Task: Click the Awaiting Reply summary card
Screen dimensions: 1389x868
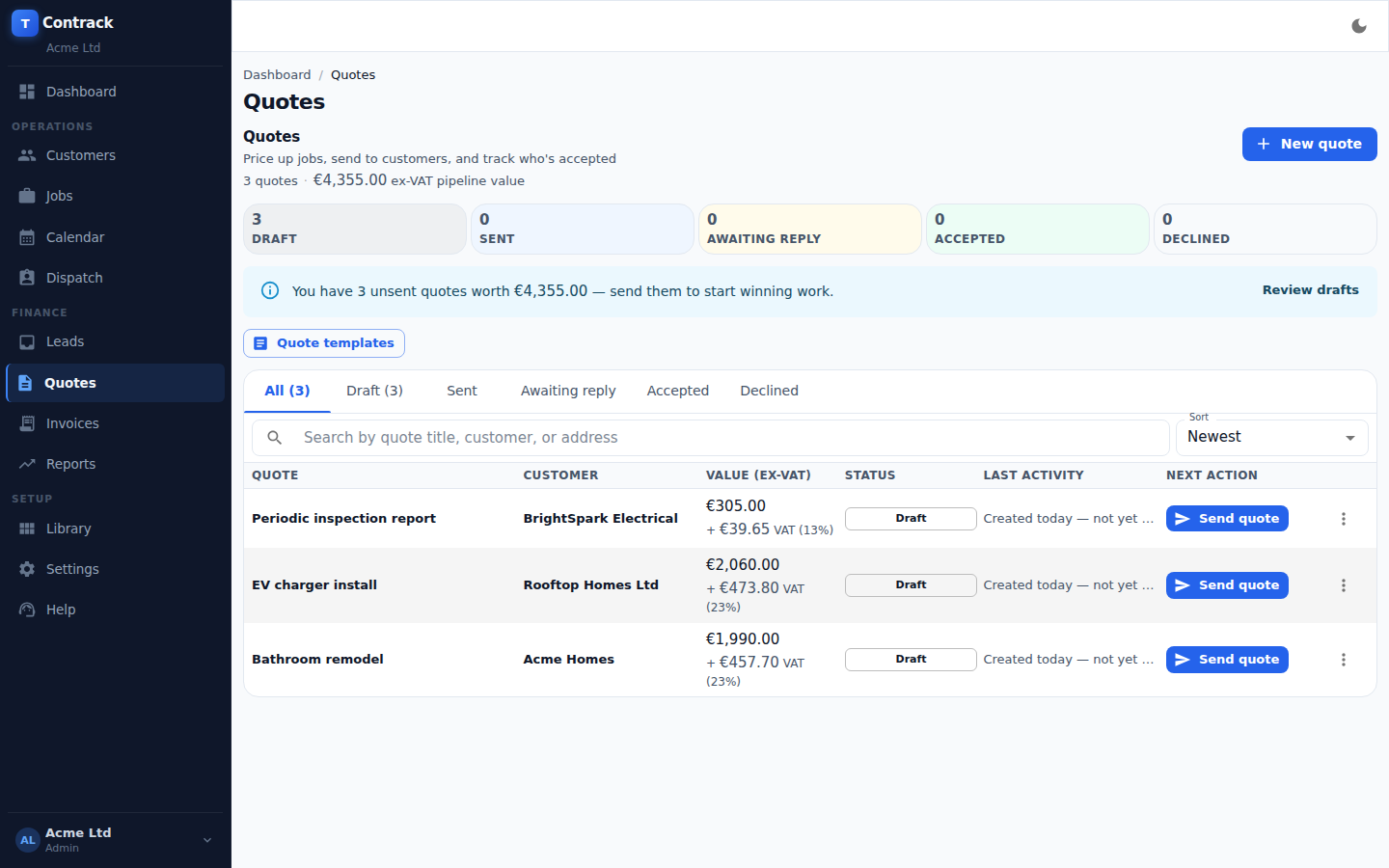Action: pos(810,229)
